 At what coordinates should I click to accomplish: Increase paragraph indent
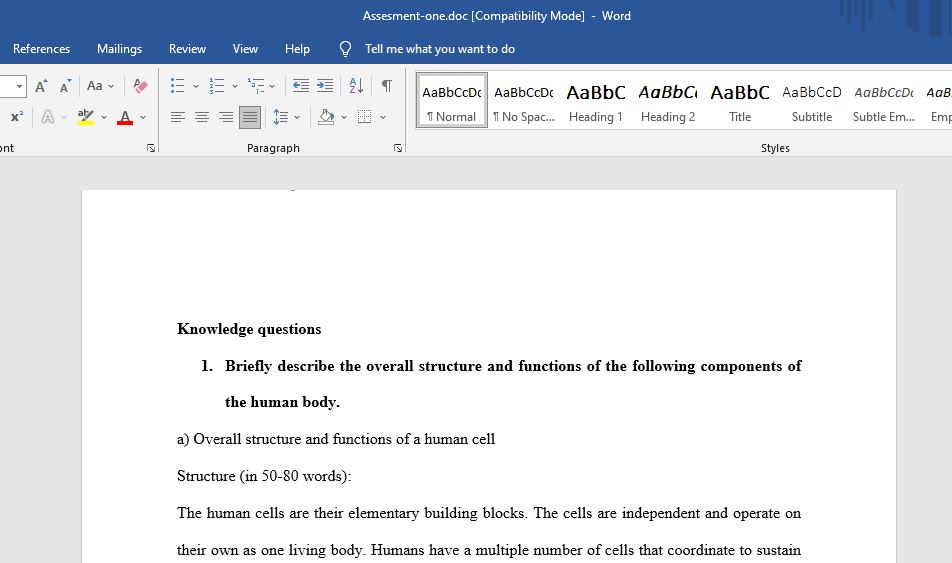325,86
